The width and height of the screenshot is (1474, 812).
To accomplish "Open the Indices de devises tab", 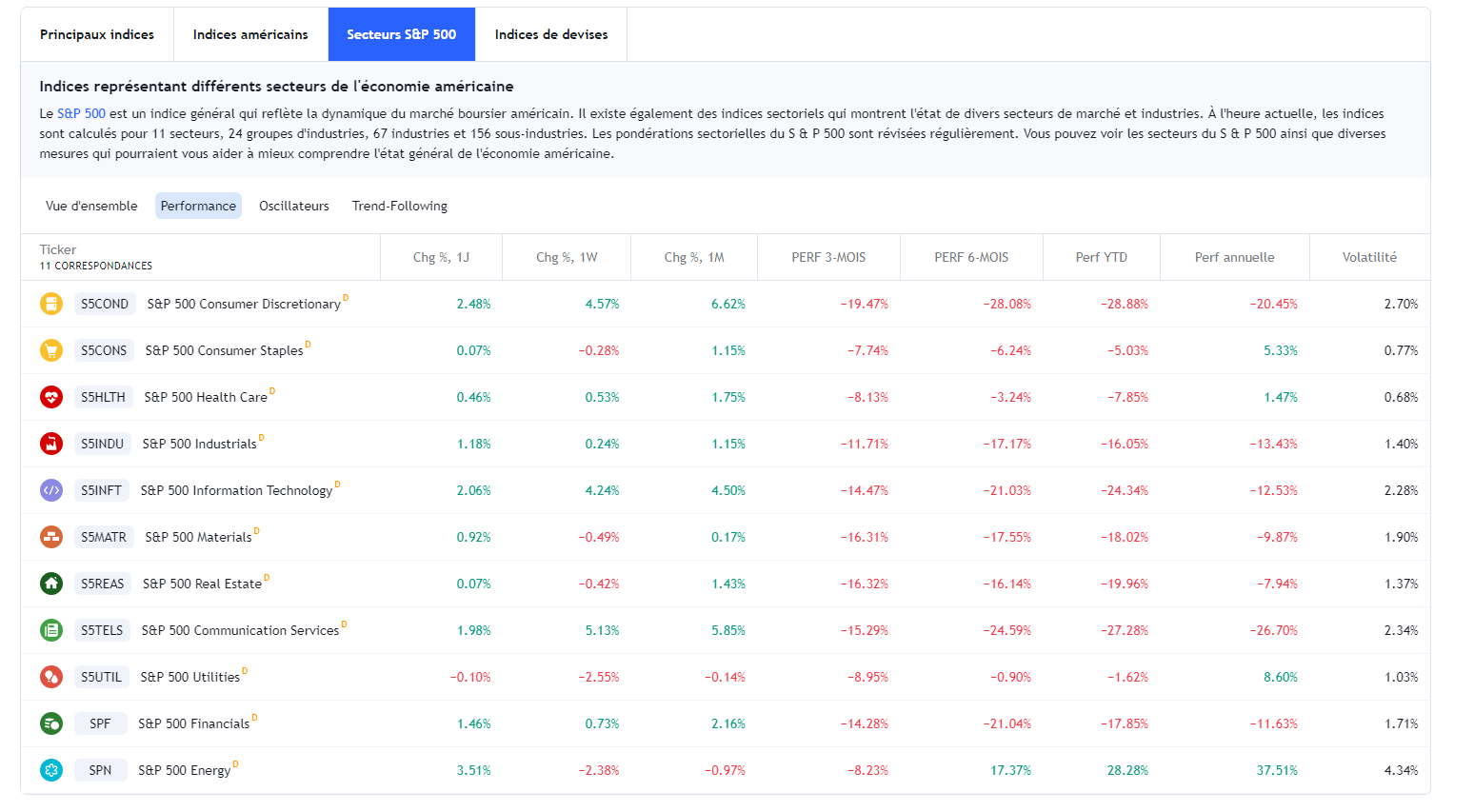I will [550, 34].
